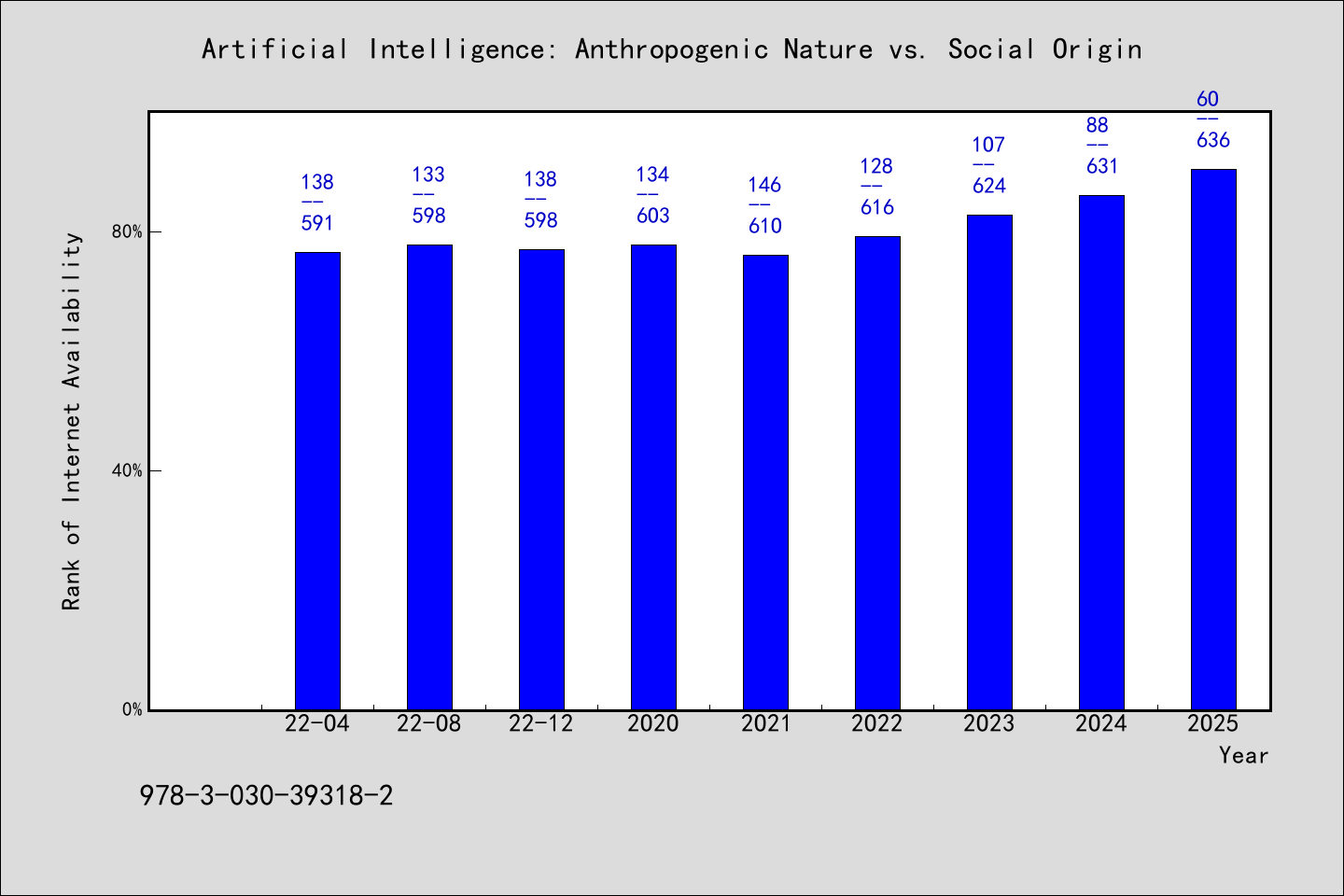Click the 2021 axis label
The height and width of the screenshot is (896, 1344).
765,723
